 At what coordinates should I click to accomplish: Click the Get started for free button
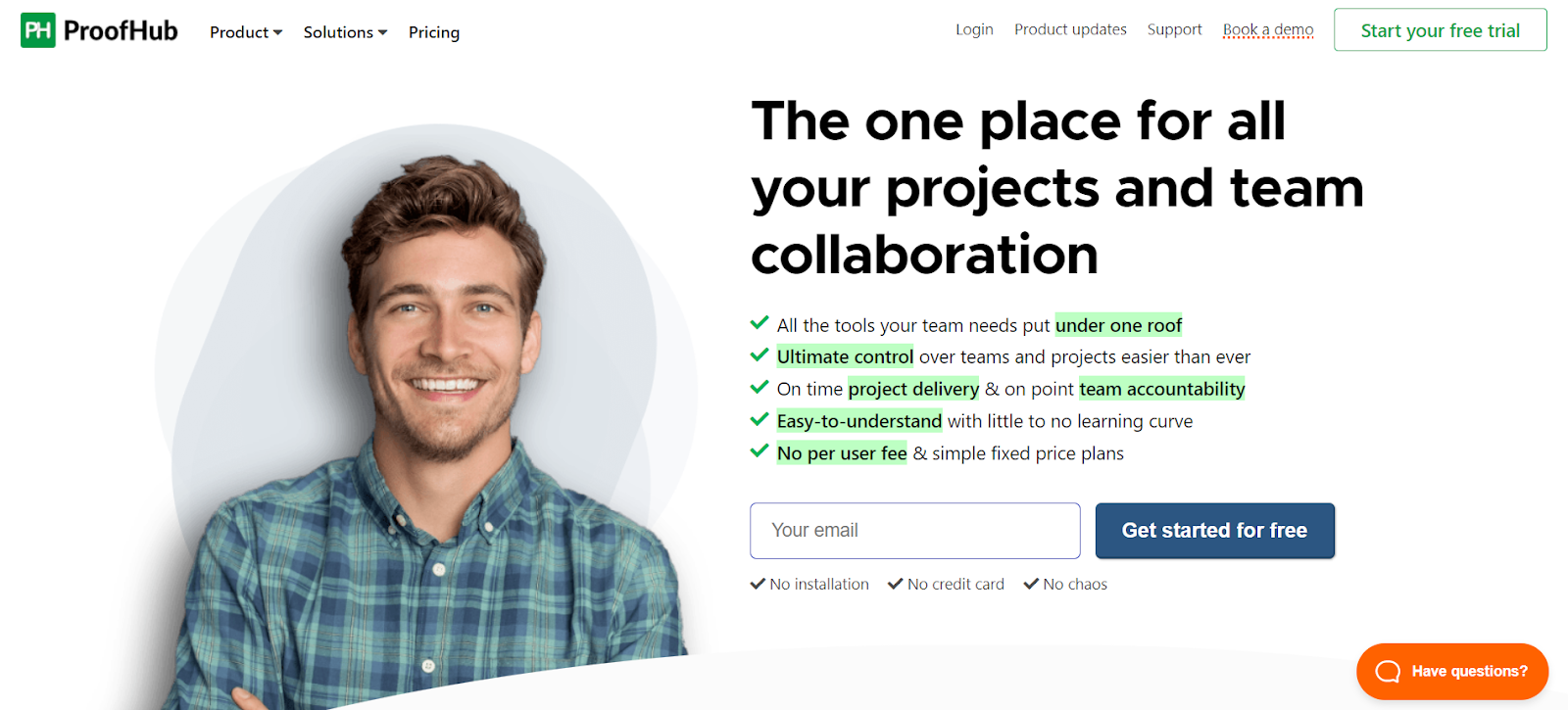(1215, 531)
